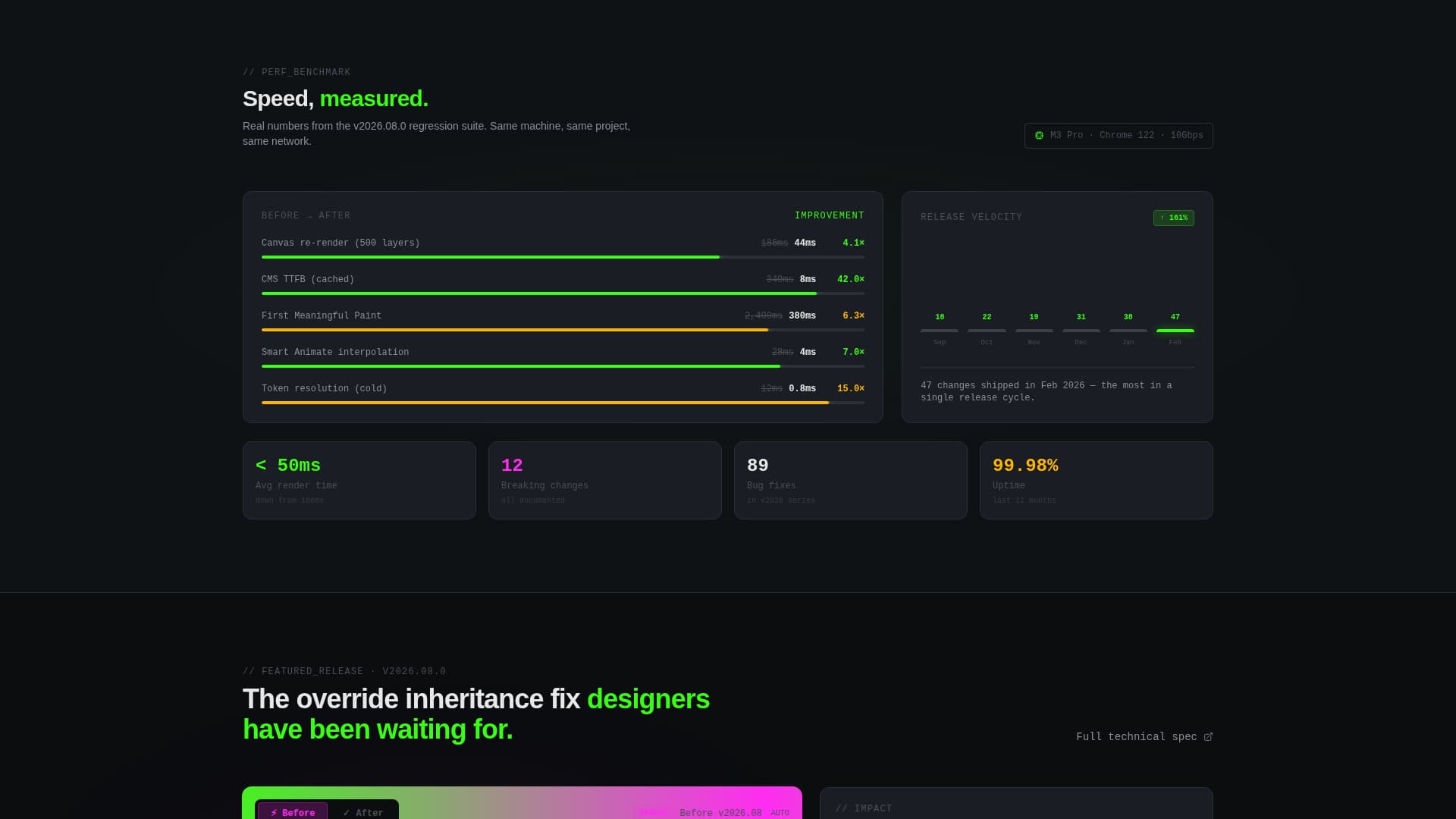Click the 'IMPROVEMENT' column header

[830, 216]
